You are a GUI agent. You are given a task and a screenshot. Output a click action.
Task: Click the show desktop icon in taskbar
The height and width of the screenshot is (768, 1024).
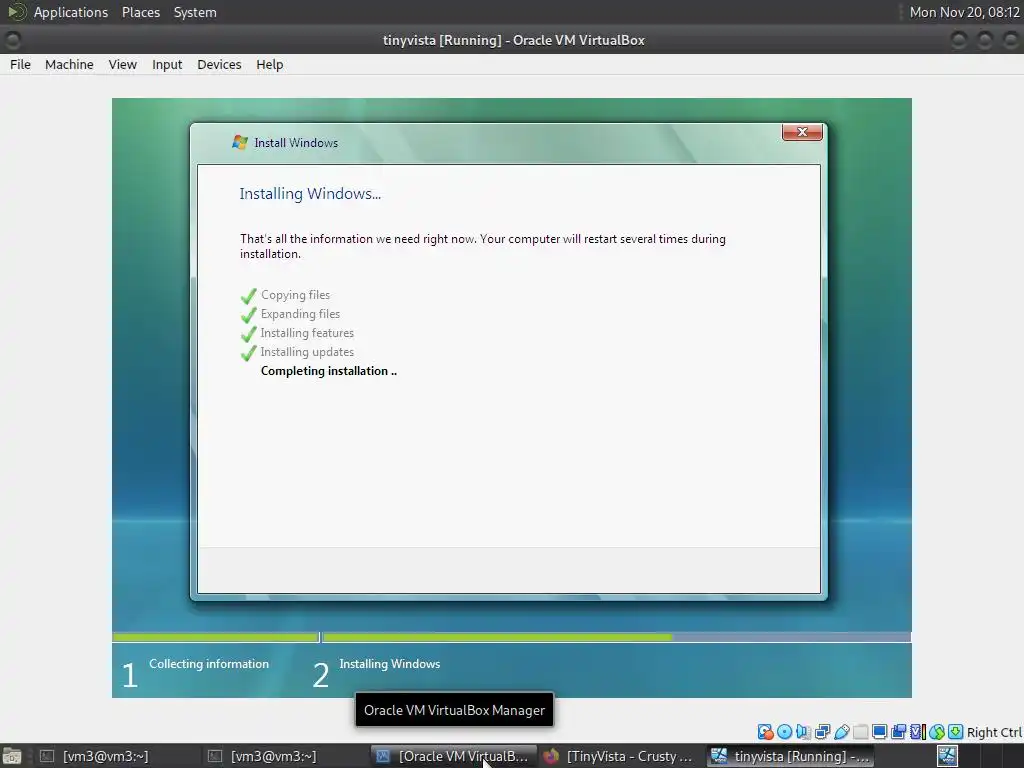[x=11, y=756]
